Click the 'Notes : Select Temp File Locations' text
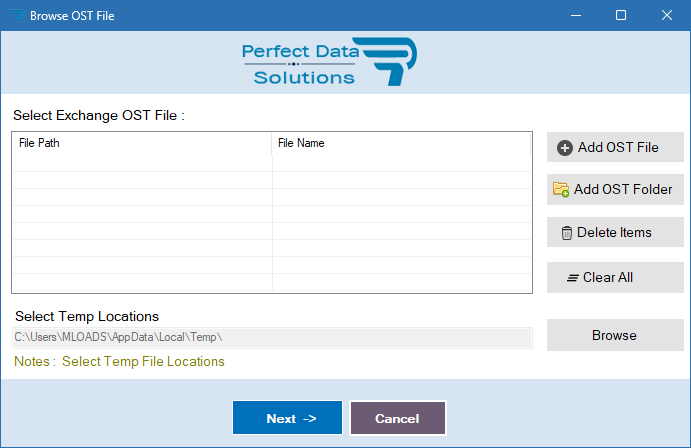691x448 pixels. coord(119,362)
